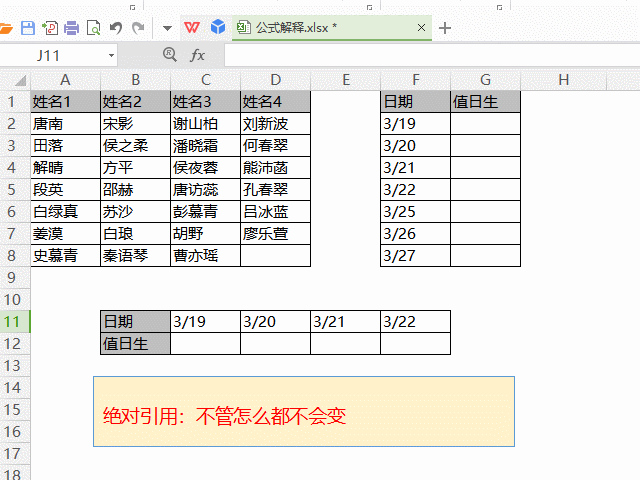The width and height of the screenshot is (640, 480).
Task: Click the 3/20 cell in row 11
Action: (276, 322)
